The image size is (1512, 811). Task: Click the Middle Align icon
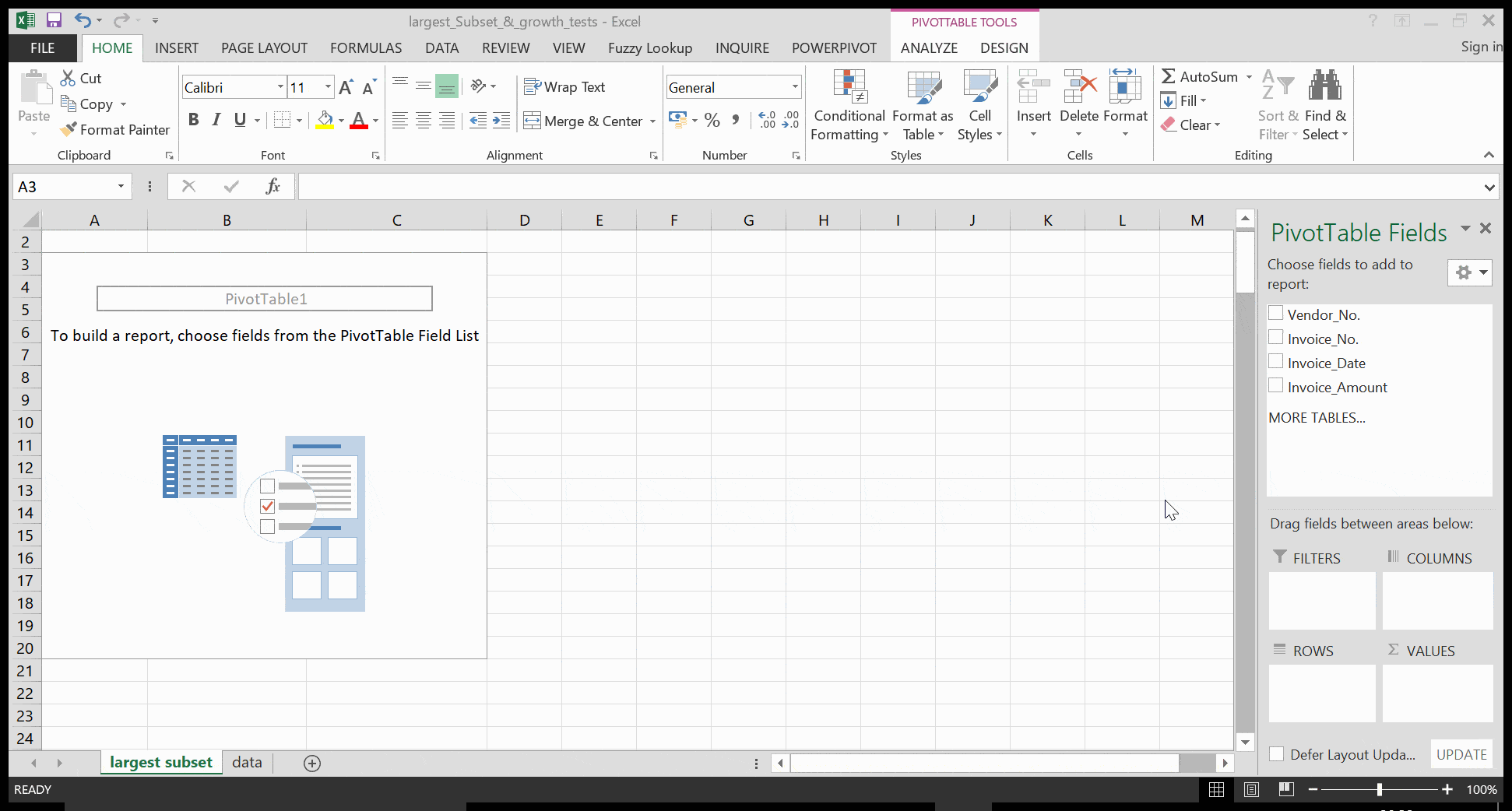coord(424,86)
